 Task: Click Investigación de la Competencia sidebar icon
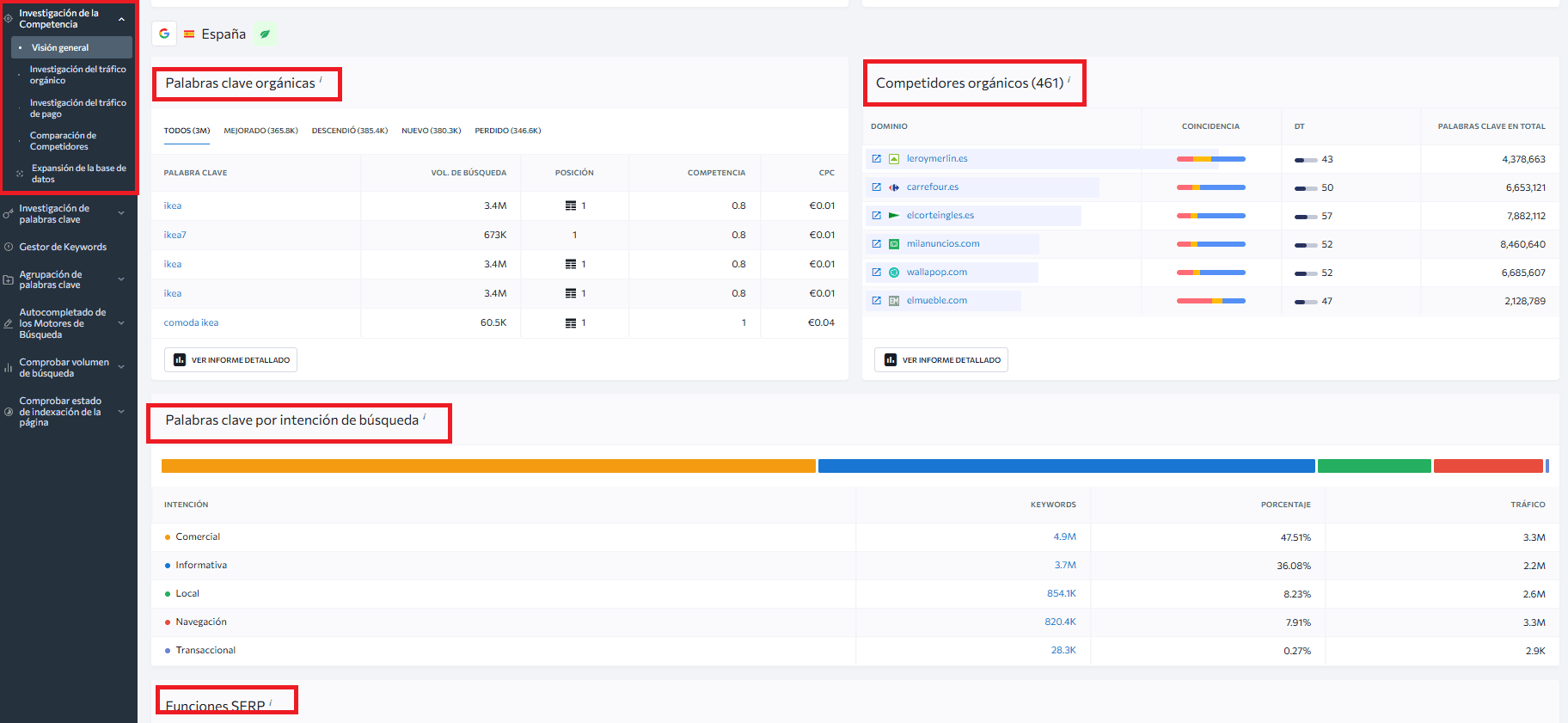9,18
